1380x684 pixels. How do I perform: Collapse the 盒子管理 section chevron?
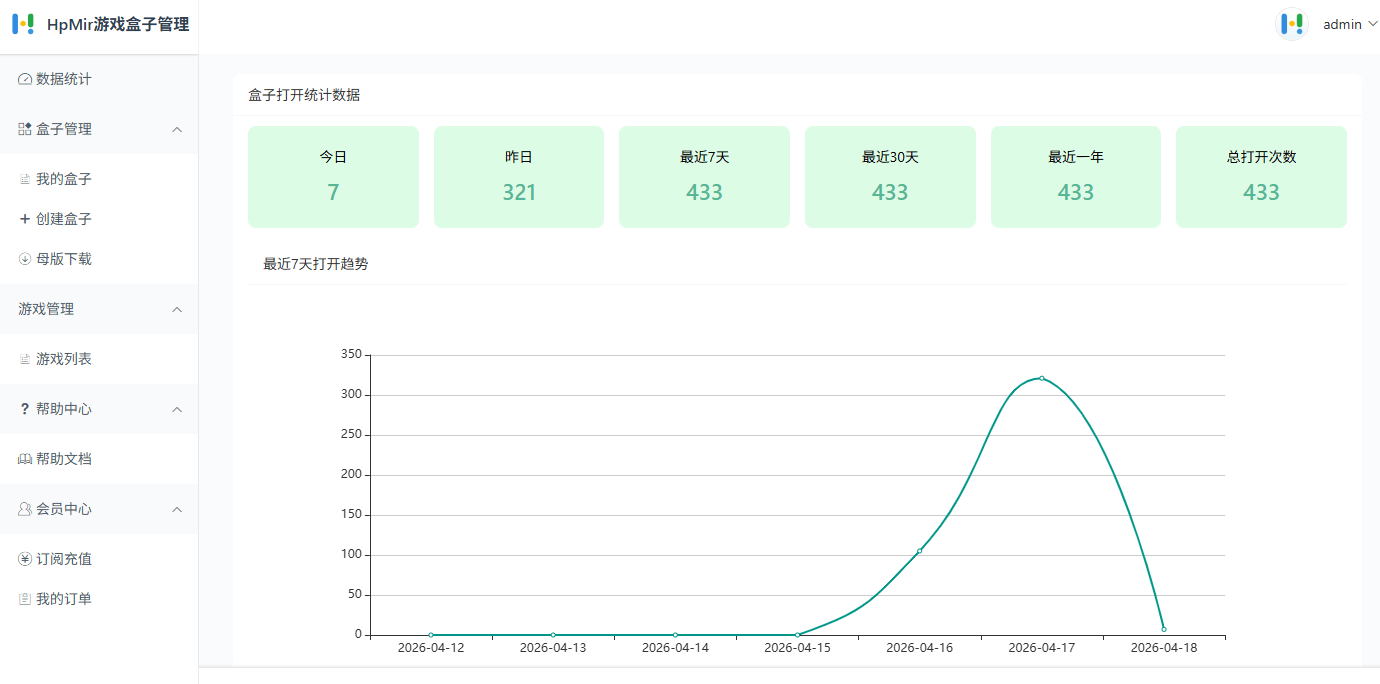[177, 129]
